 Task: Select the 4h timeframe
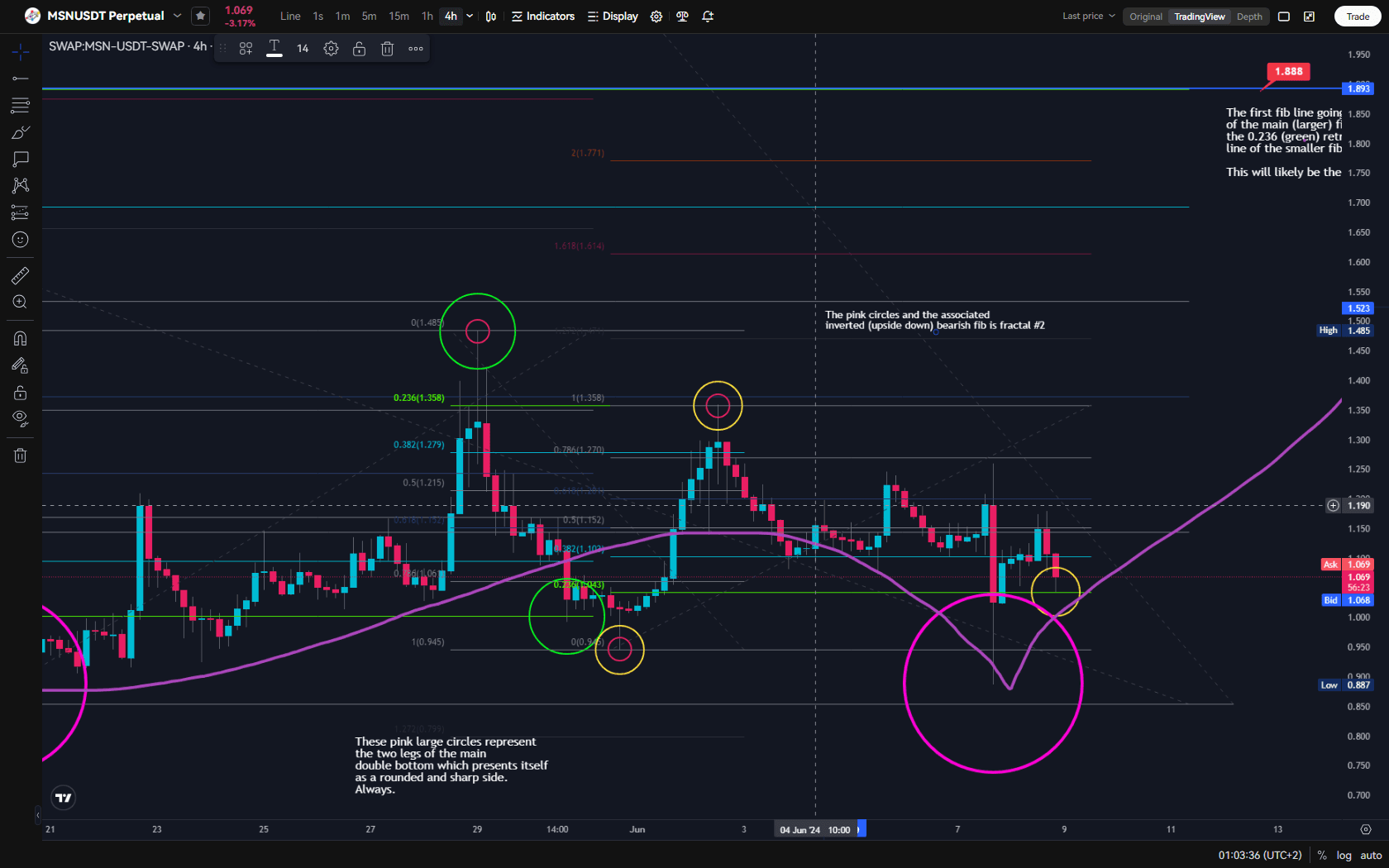click(451, 16)
